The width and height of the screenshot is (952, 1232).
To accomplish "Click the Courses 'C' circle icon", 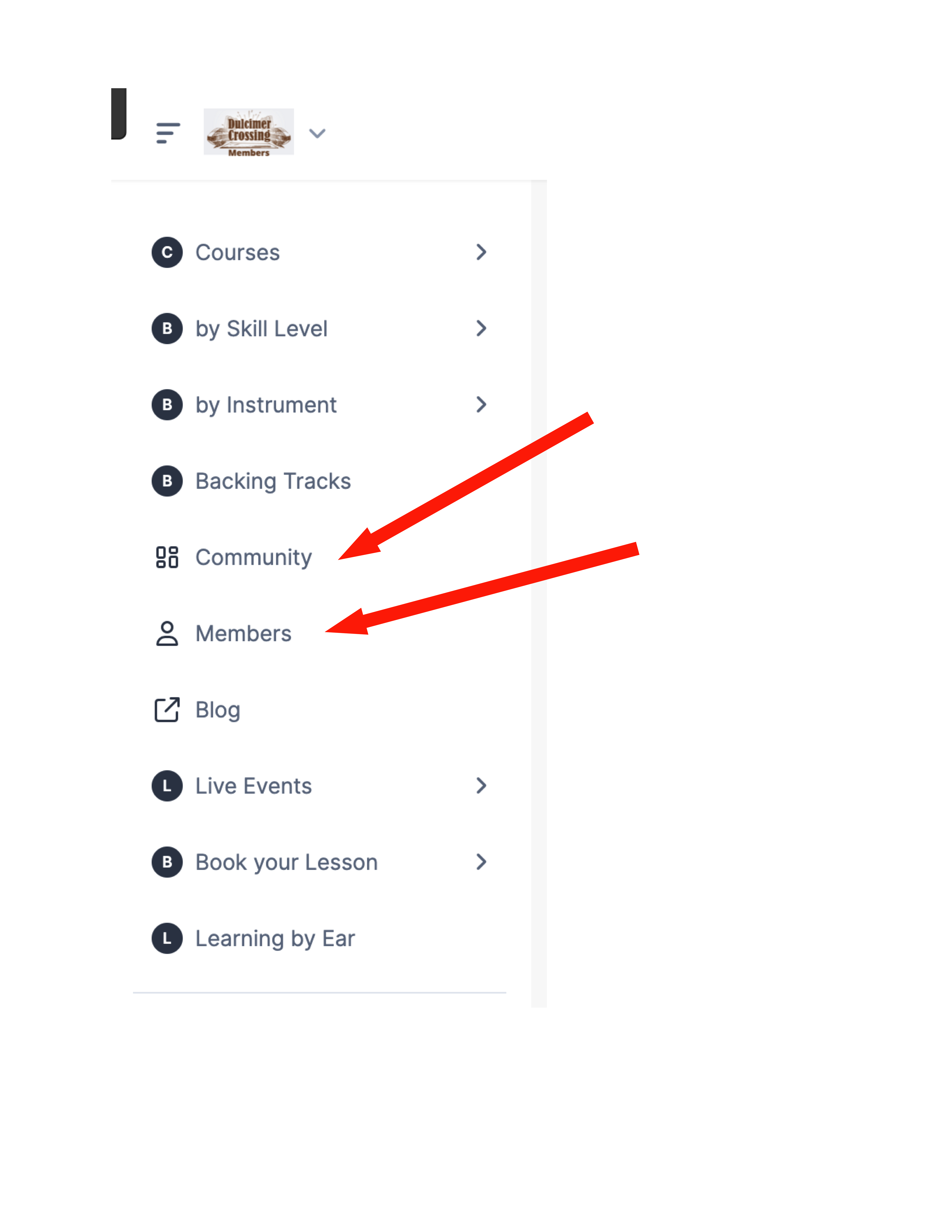I will [167, 252].
